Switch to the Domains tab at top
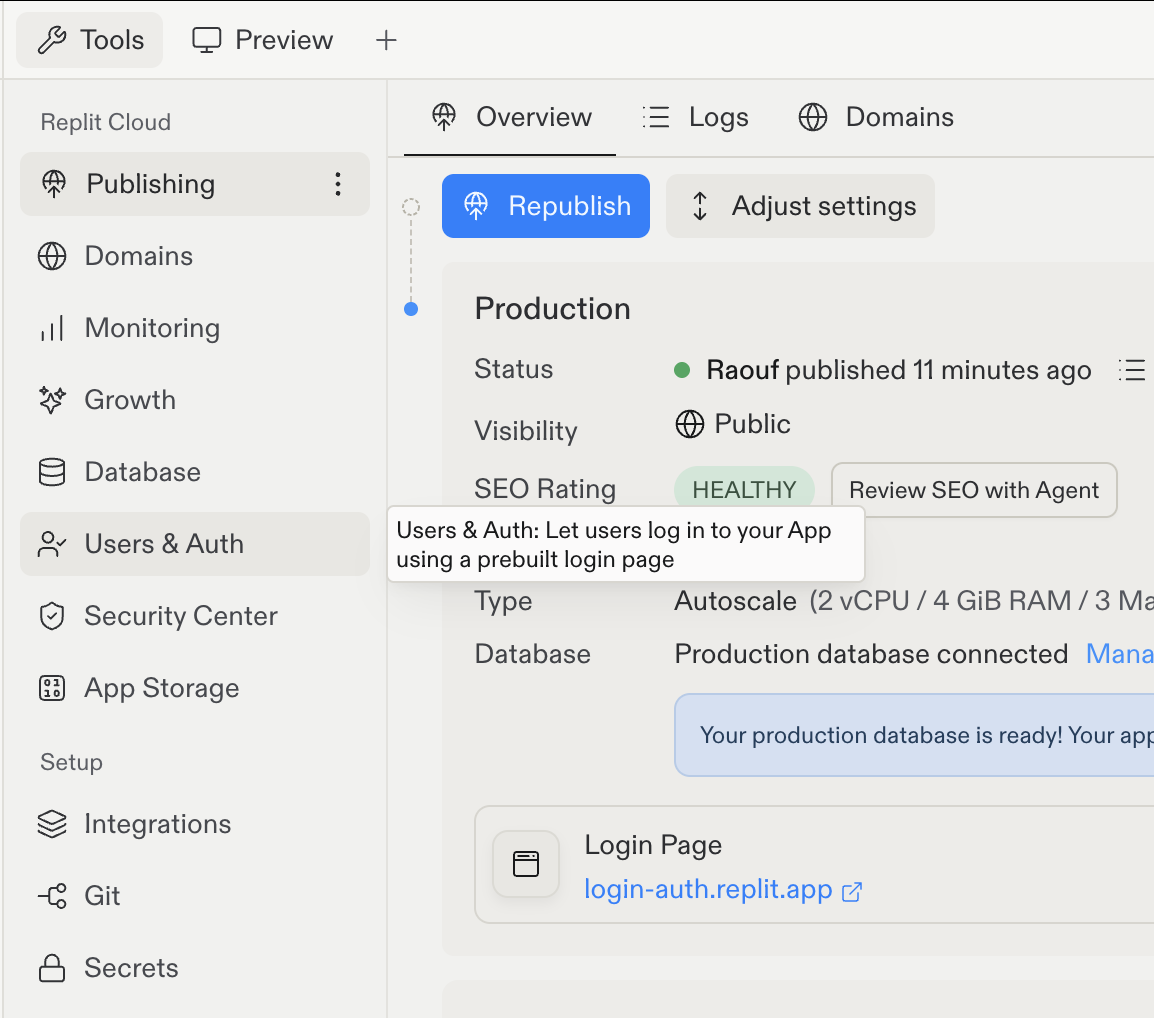Image resolution: width=1154 pixels, height=1018 pixels. point(877,117)
